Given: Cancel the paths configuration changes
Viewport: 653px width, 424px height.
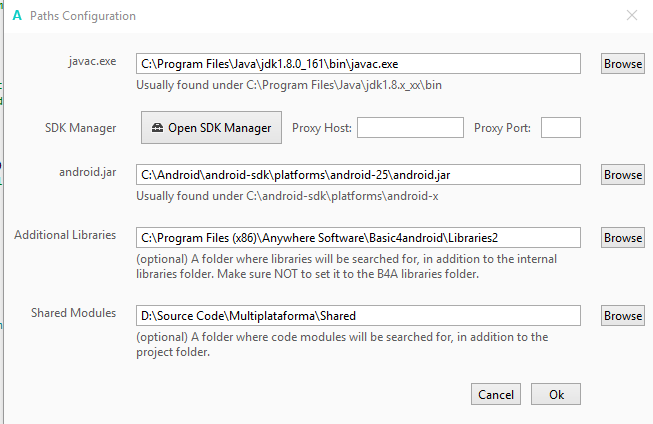Looking at the screenshot, I should click(496, 395).
